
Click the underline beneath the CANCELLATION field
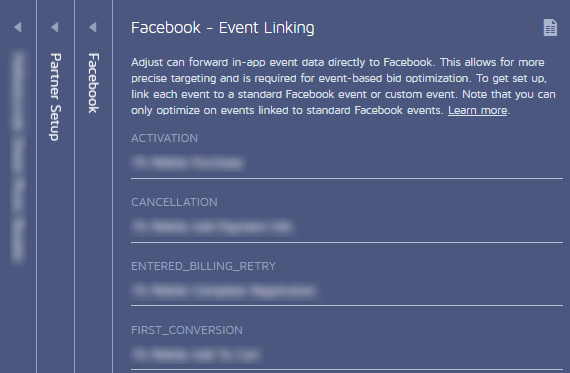(347, 242)
